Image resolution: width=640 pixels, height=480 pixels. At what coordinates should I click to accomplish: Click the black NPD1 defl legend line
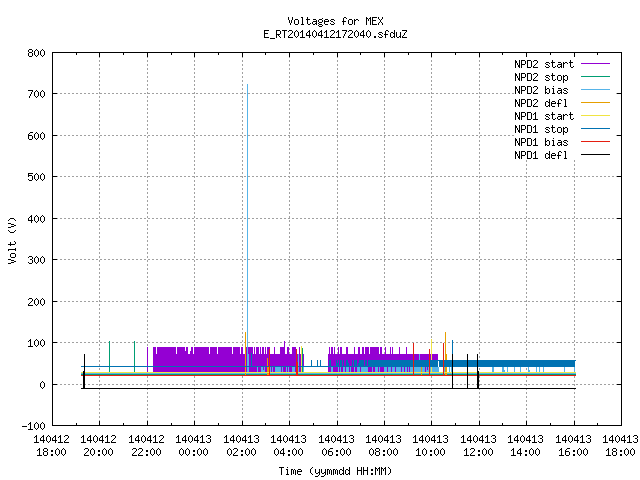(x=595, y=155)
